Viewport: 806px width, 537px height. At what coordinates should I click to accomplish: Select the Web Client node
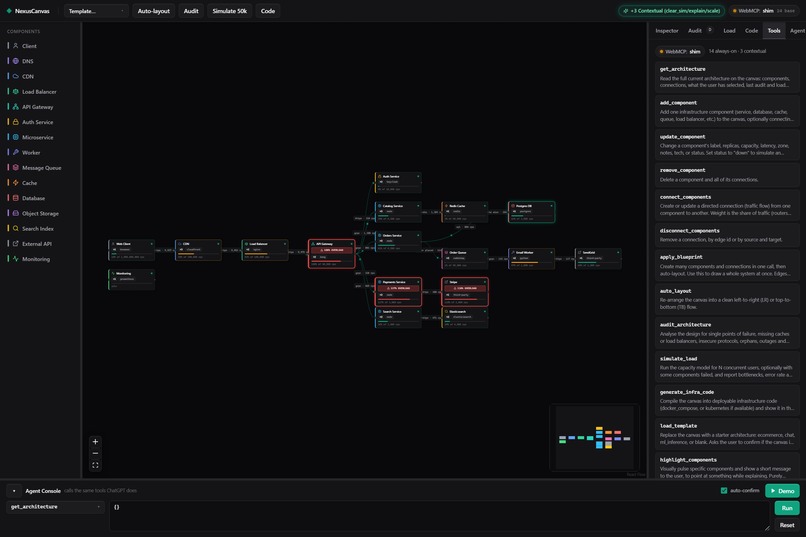(x=132, y=250)
